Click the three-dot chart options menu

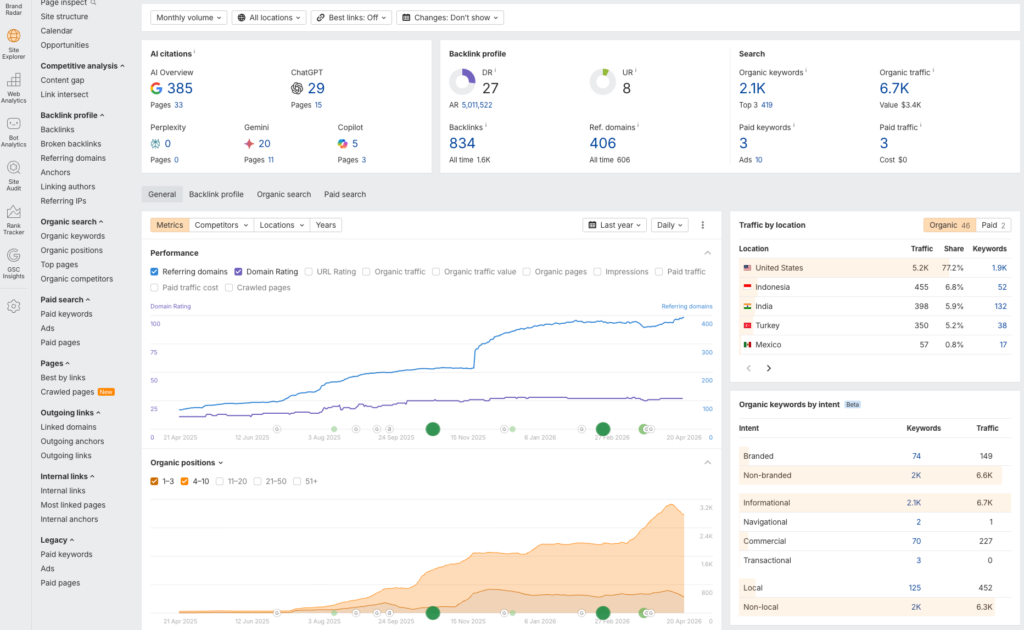coord(703,225)
